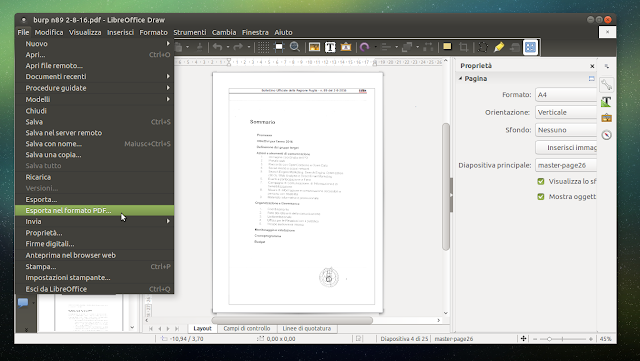
Task: Choose Firme digitali from File menu
Action: tap(95, 244)
